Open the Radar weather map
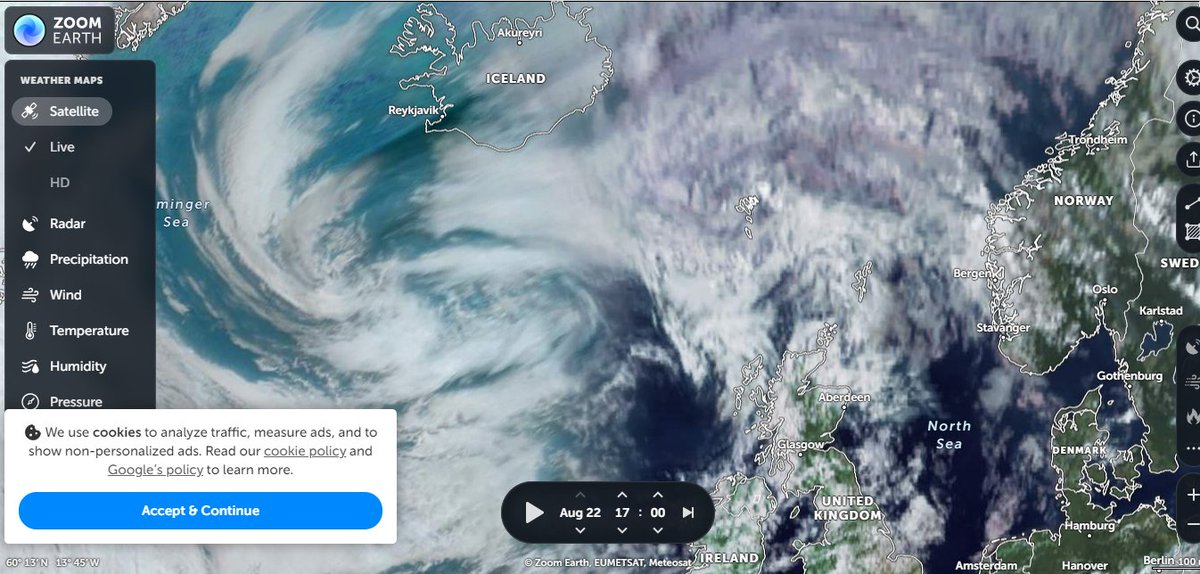This screenshot has width=1200, height=574. pyautogui.click(x=68, y=224)
